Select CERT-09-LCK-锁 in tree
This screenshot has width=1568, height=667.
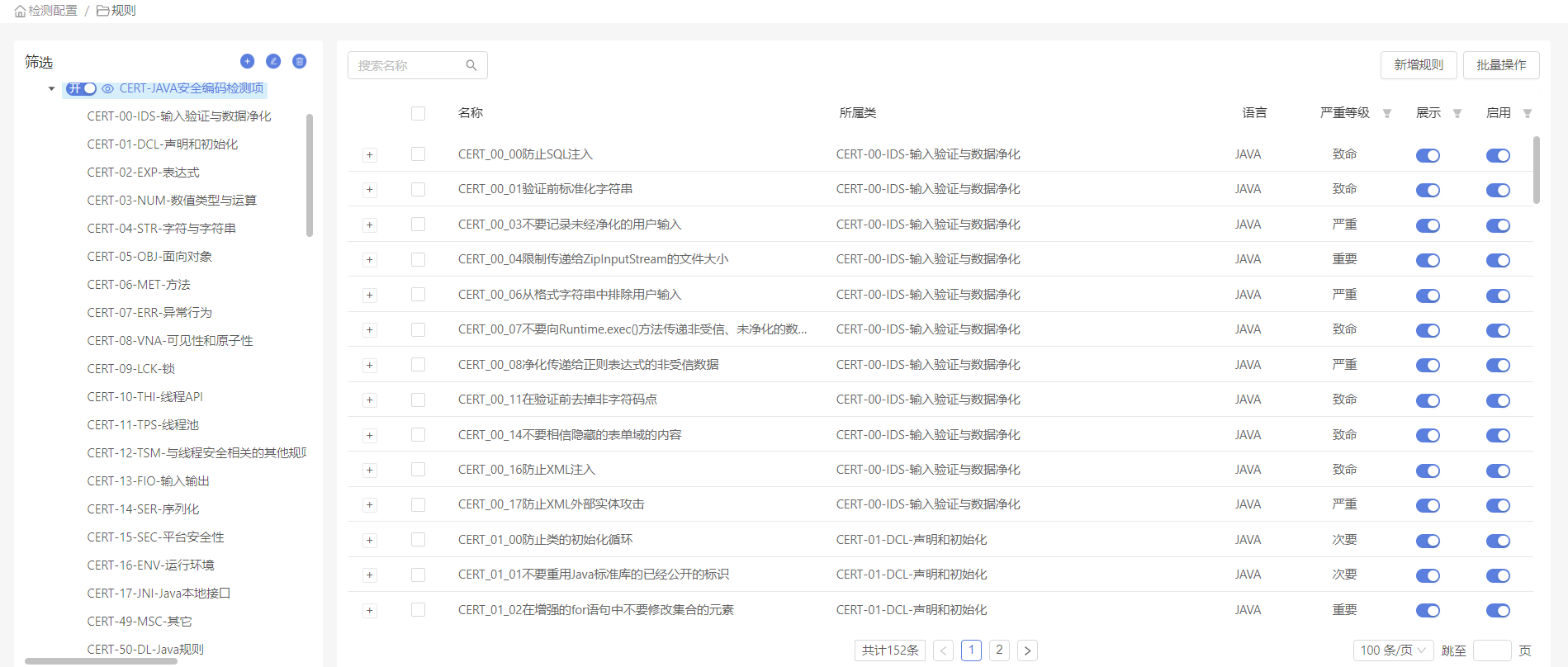click(131, 369)
